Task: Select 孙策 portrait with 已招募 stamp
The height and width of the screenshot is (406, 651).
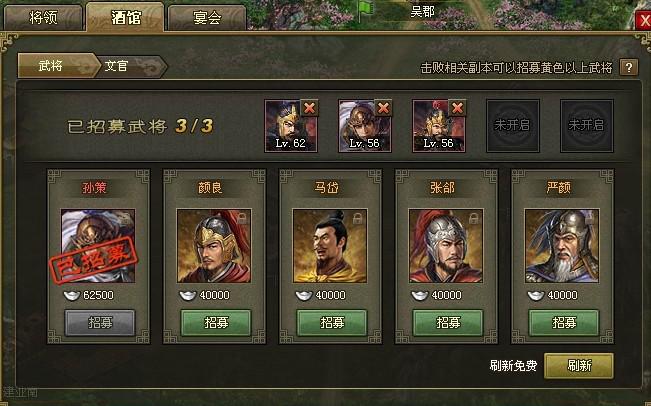Action: (x=98, y=246)
